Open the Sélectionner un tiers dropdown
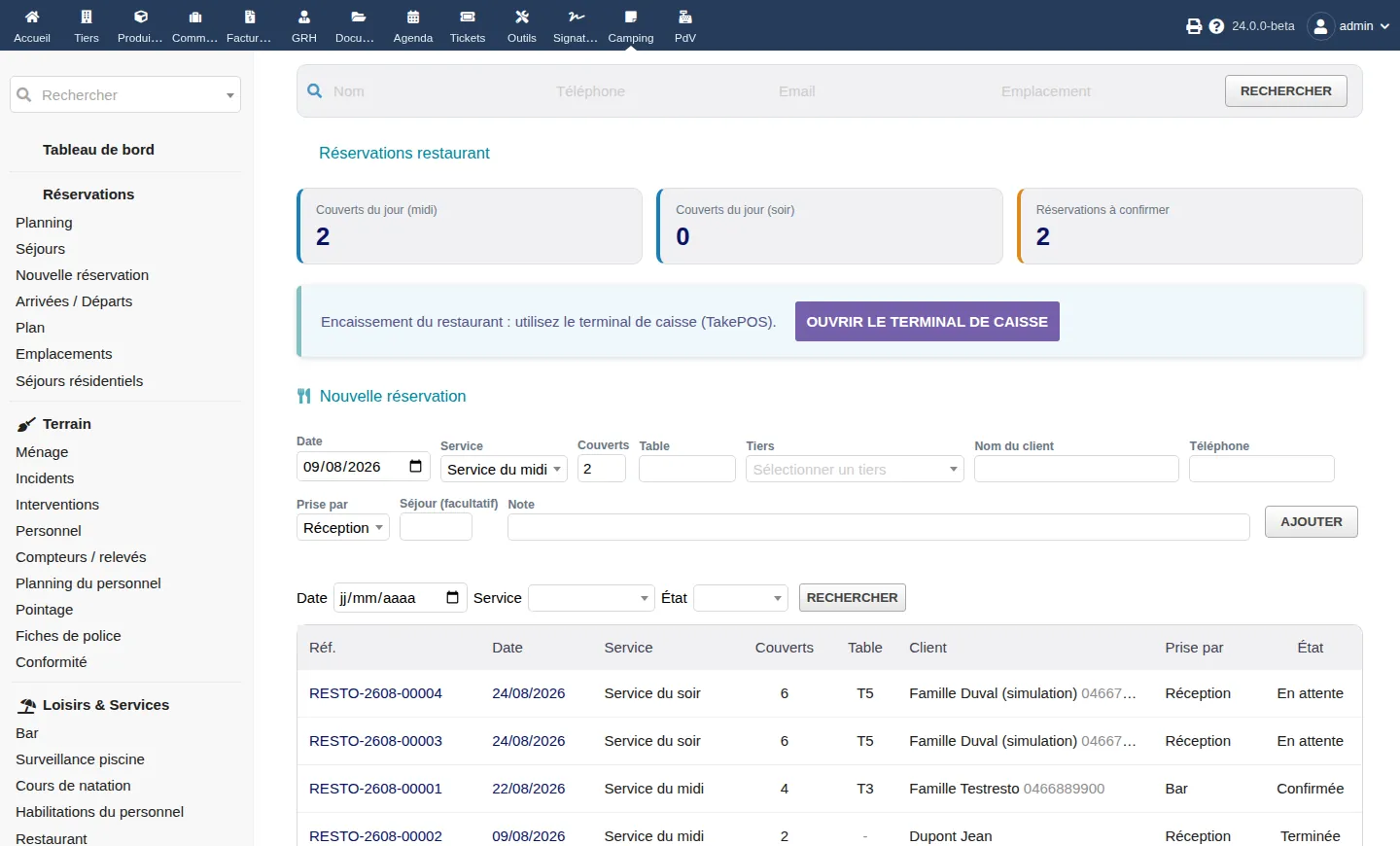The height and width of the screenshot is (846, 1400). point(855,469)
